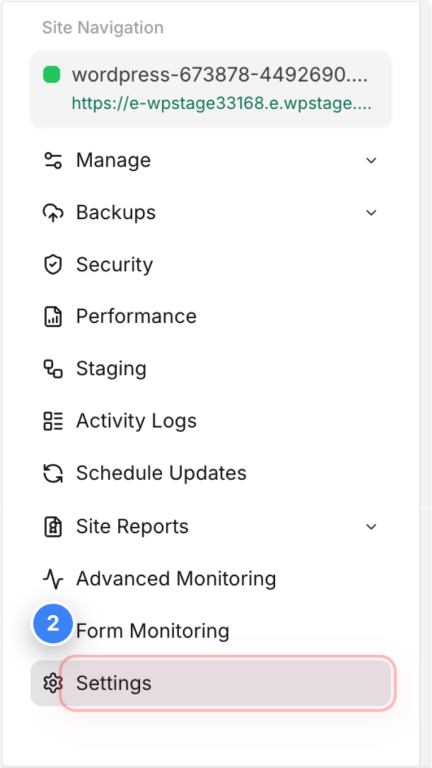Click the Security shield icon
Screen dimensions: 432x768
[53, 264]
